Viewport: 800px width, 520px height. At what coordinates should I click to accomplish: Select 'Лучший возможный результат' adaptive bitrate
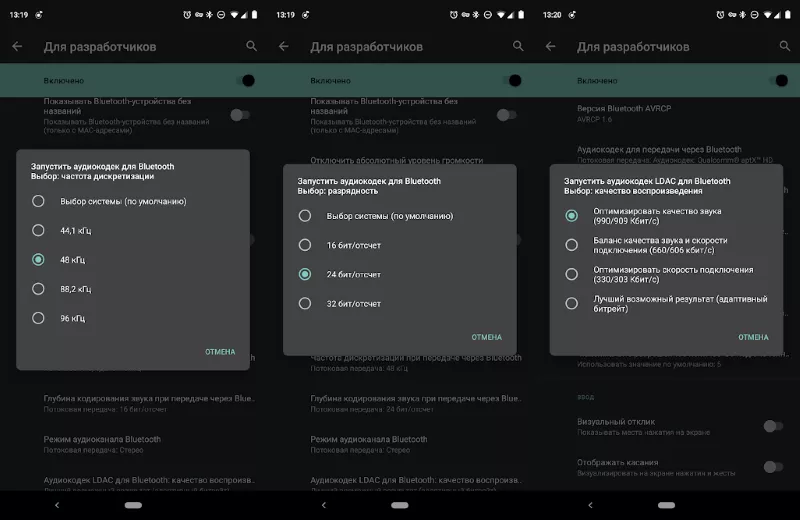tap(666, 304)
